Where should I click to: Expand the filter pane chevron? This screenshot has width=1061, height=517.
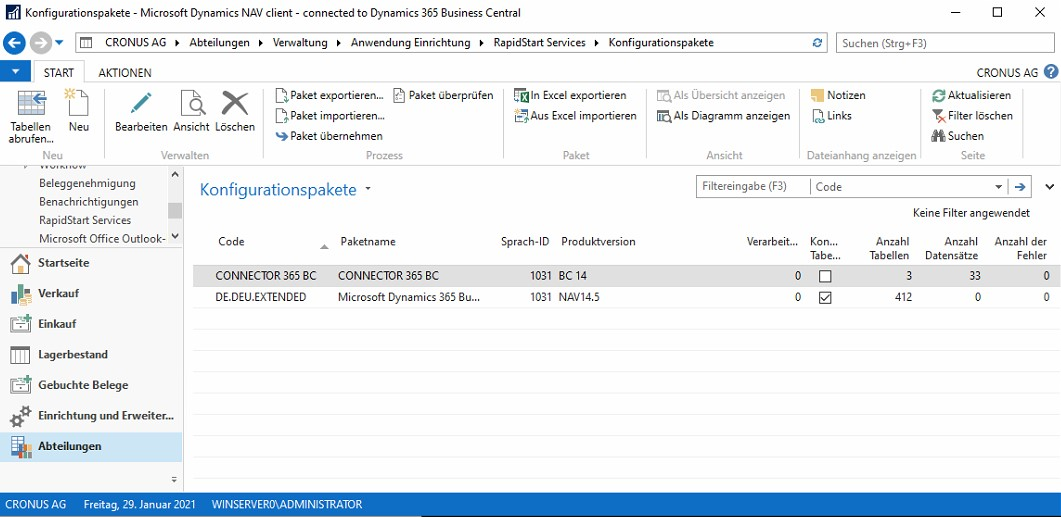tap(1049, 187)
